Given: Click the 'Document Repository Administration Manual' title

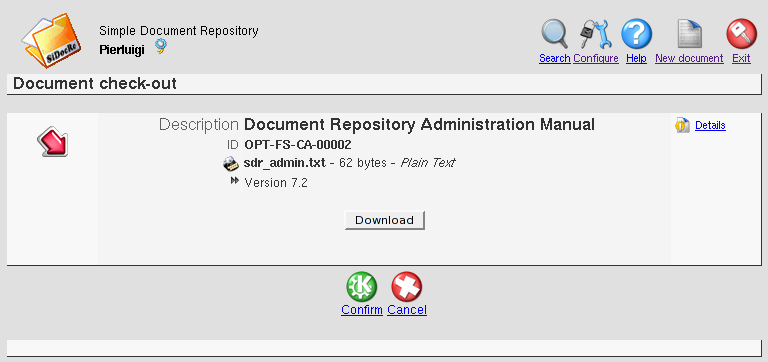Looking at the screenshot, I should pos(419,124).
